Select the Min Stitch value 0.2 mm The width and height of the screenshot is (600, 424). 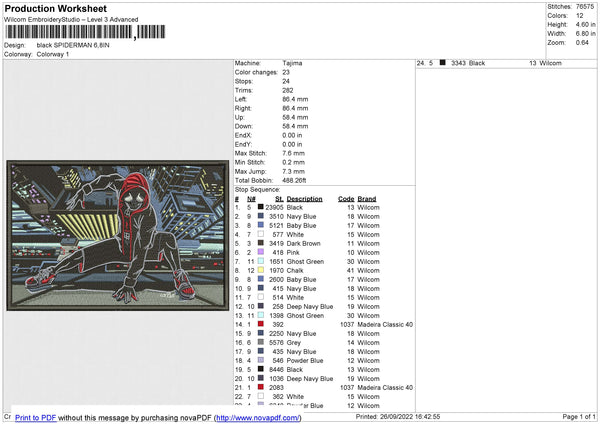(x=293, y=162)
